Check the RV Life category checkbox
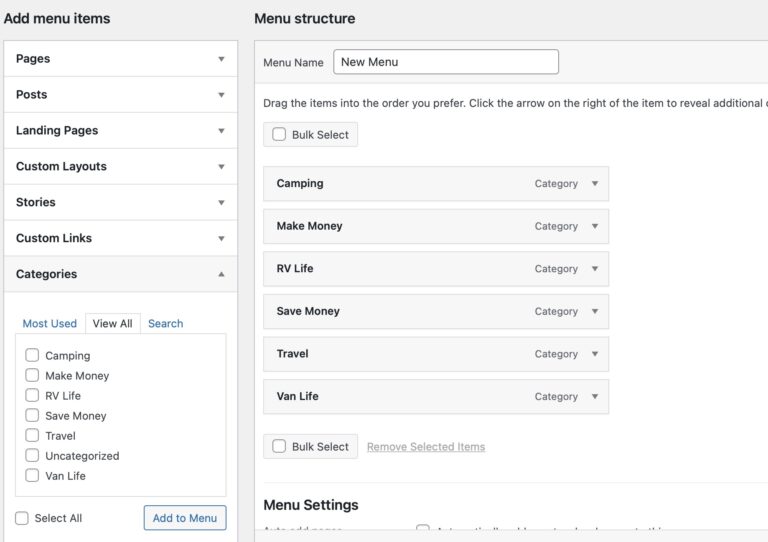The width and height of the screenshot is (768, 542). 32,395
